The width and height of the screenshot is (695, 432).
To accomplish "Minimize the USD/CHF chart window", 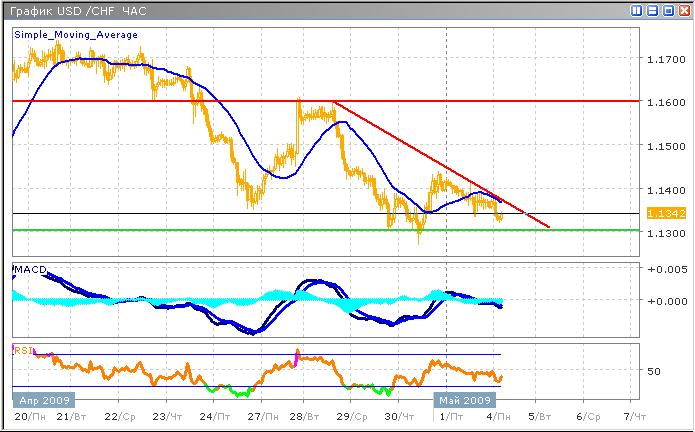I will tap(652, 10).
